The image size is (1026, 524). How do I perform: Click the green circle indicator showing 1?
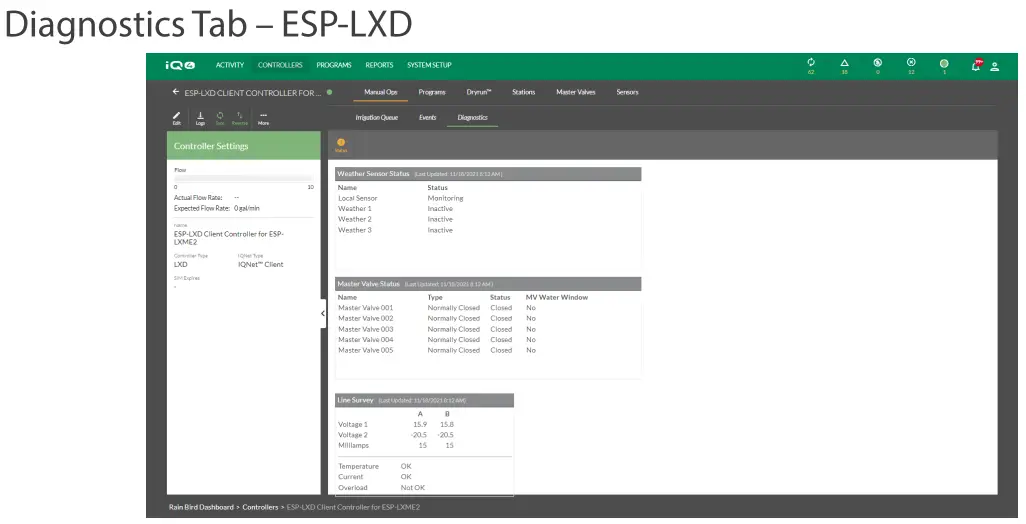pos(944,65)
